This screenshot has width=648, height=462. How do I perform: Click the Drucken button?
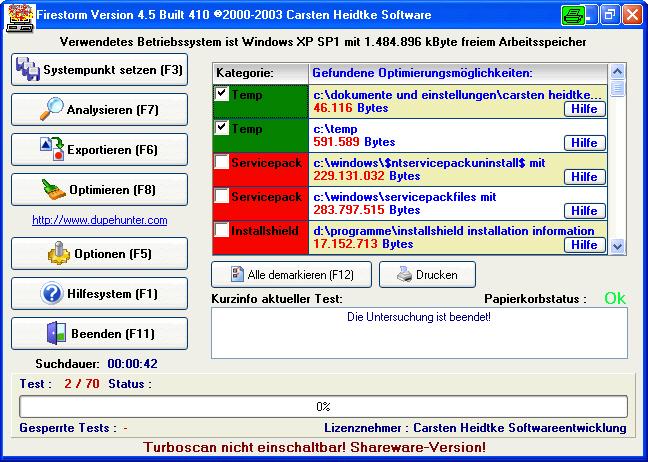427,274
